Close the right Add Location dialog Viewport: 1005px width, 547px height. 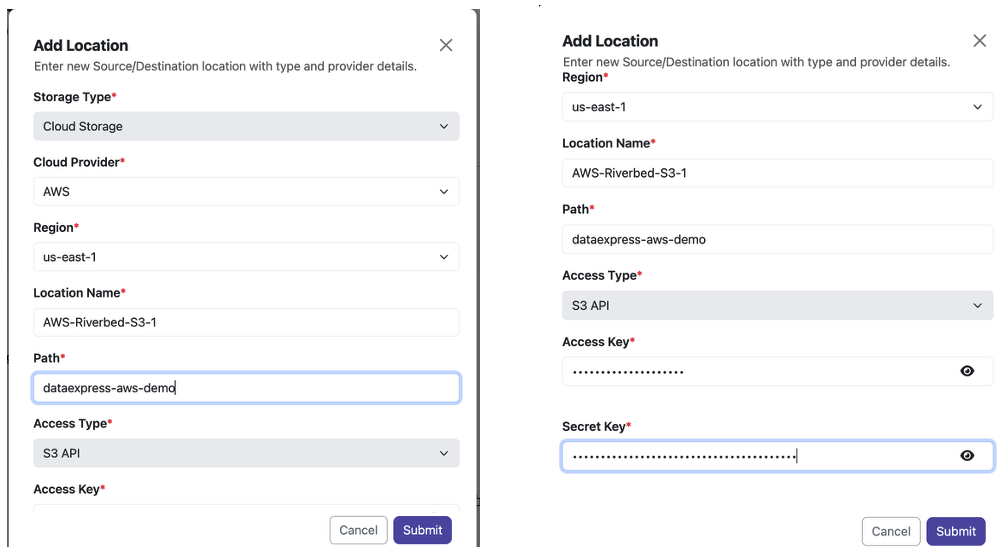coord(979,40)
